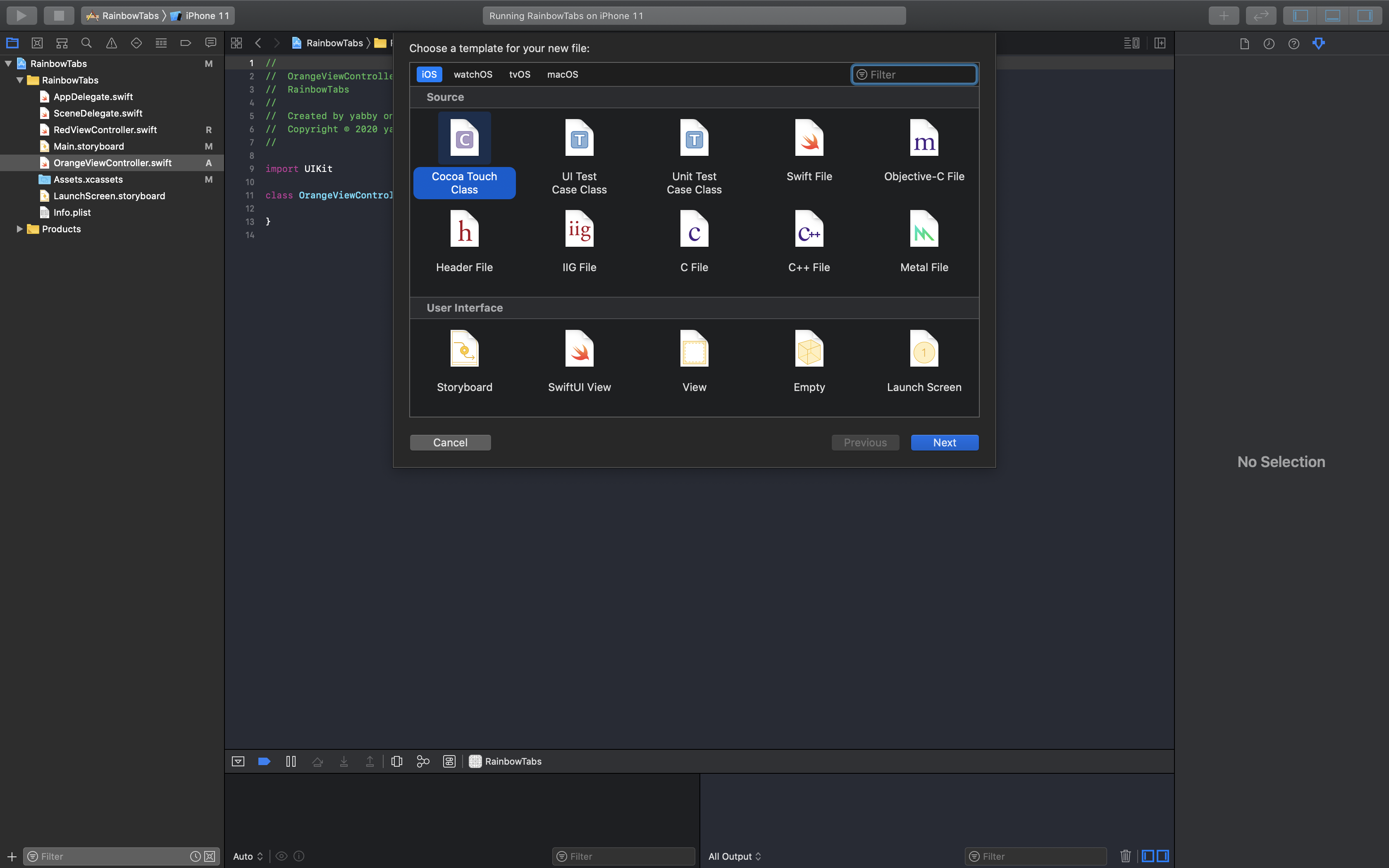This screenshot has height=868, width=1389.
Task: Open the All Output dropdown
Action: pyautogui.click(x=735, y=856)
